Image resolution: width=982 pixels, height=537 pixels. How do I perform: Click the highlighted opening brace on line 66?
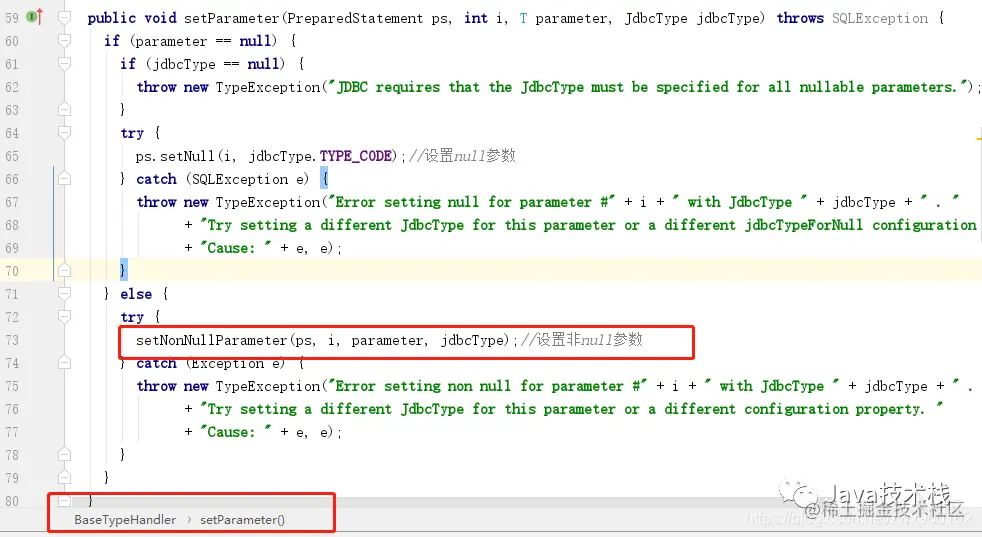(324, 179)
